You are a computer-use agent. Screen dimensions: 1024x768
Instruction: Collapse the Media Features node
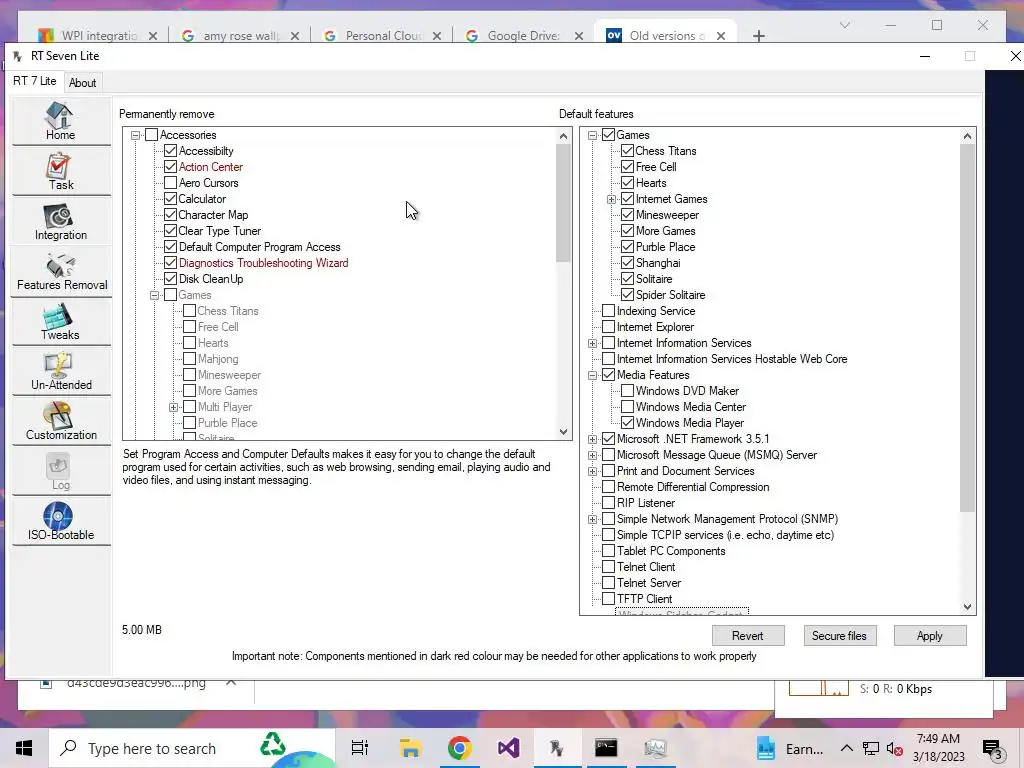tap(592, 376)
